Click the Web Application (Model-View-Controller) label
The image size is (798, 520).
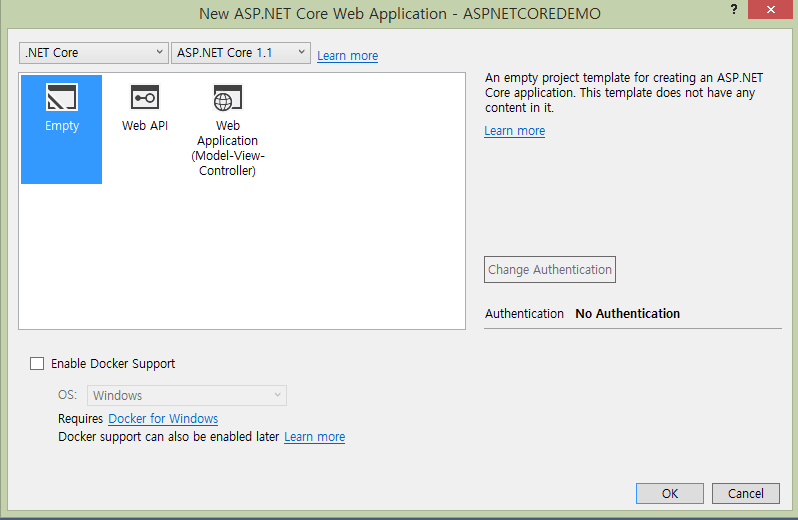[227, 148]
